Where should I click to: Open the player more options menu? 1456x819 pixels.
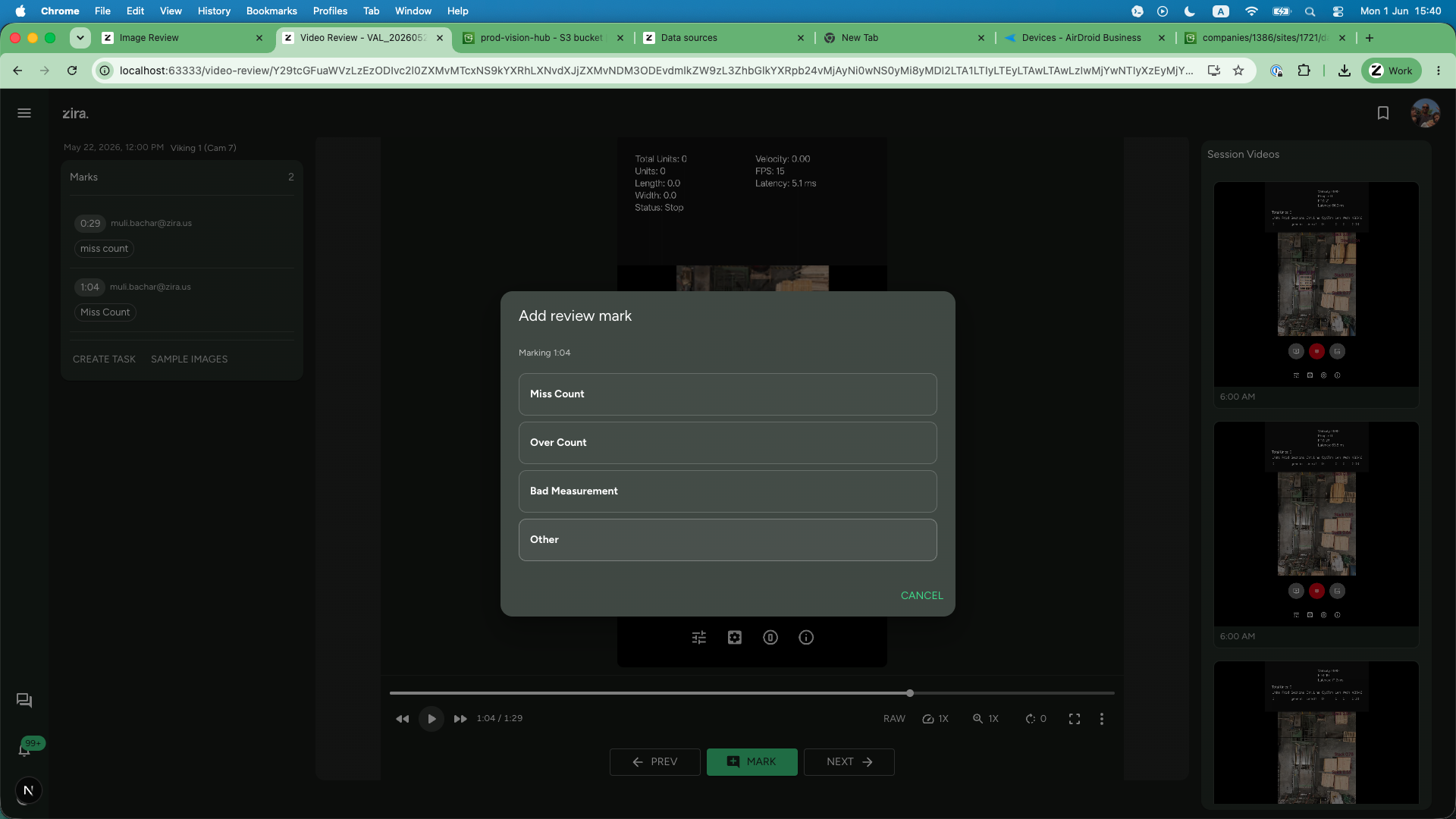pyautogui.click(x=1101, y=719)
